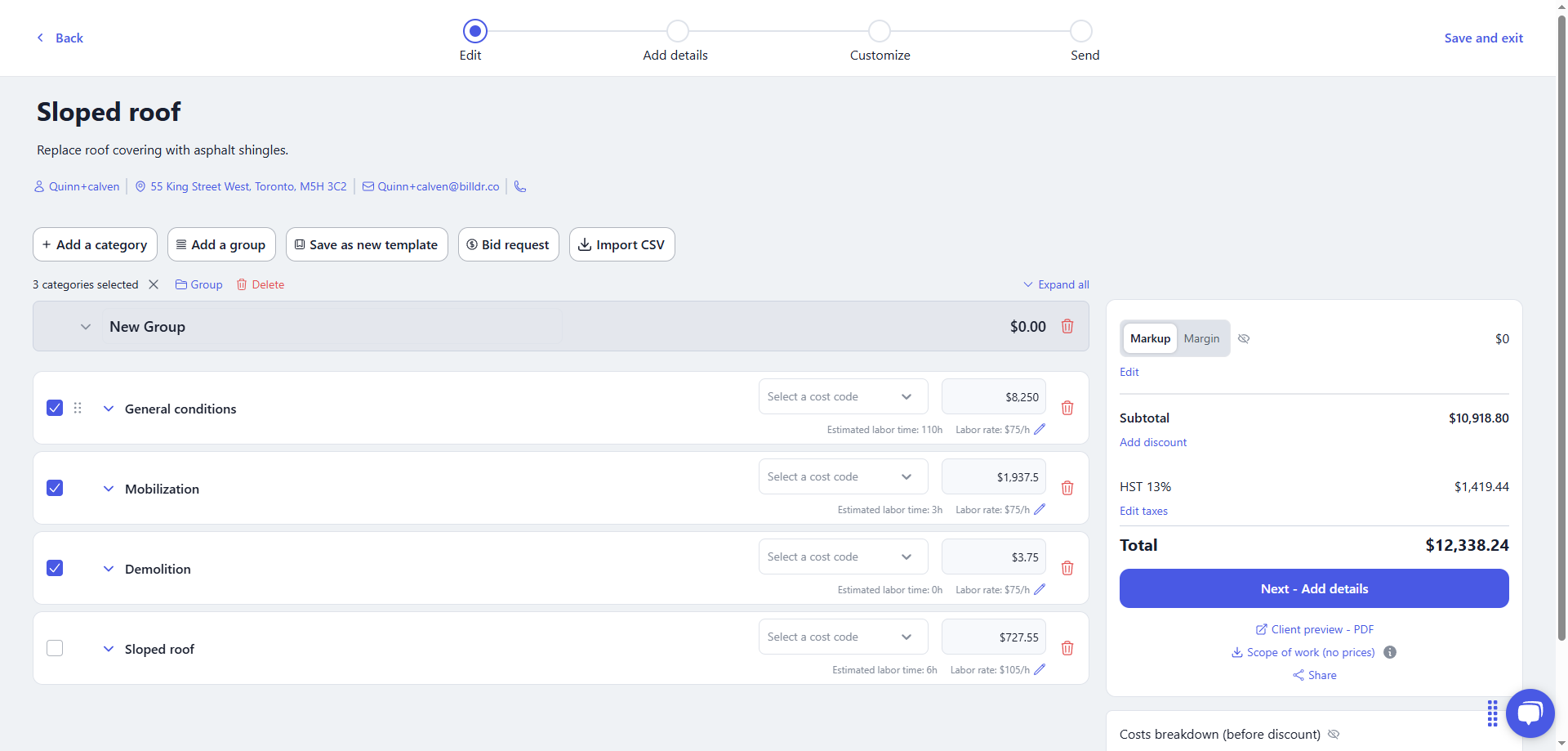Group the selected categories

coord(198,284)
